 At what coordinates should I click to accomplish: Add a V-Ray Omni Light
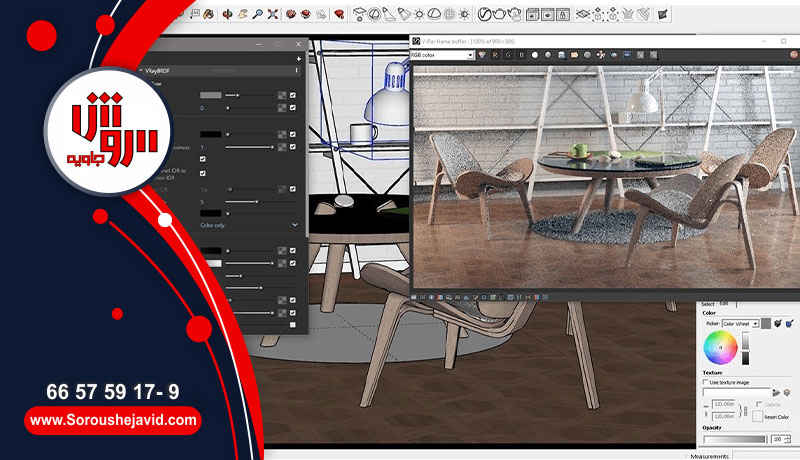pos(420,14)
